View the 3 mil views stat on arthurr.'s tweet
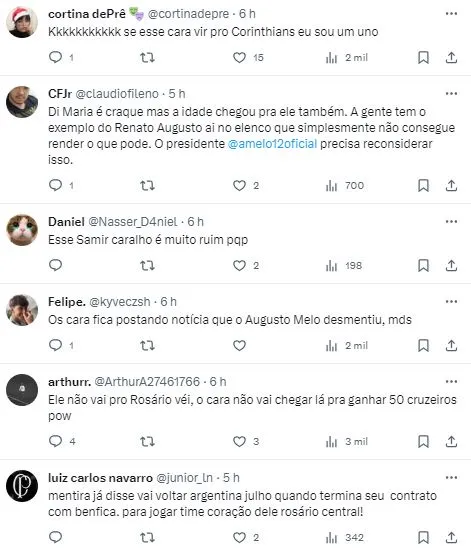471x554 pixels. 346,441
